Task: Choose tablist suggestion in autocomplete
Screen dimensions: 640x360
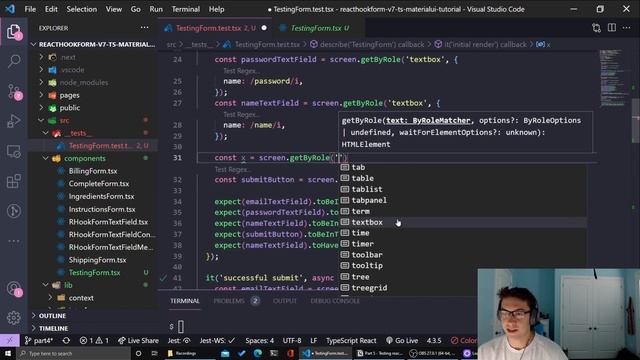Action: coord(463,189)
